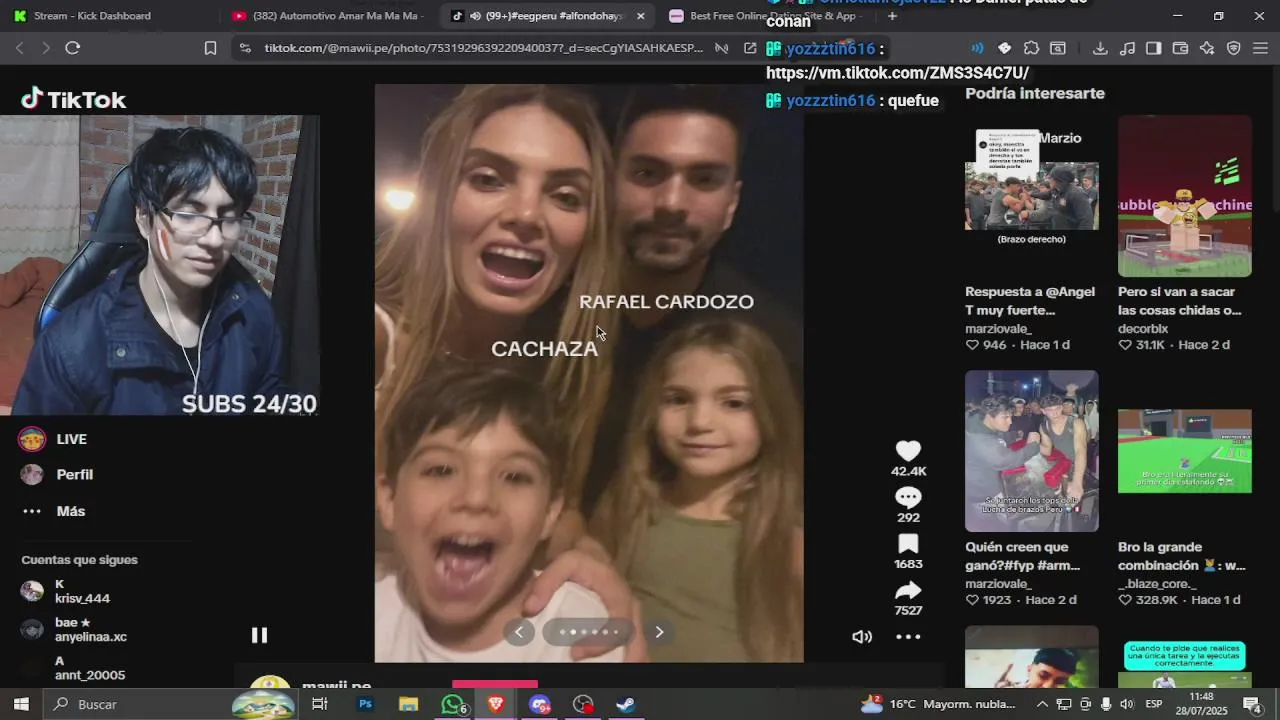The image size is (1280, 720).
Task: Open the three-dot options menu on the post
Action: coord(908,636)
